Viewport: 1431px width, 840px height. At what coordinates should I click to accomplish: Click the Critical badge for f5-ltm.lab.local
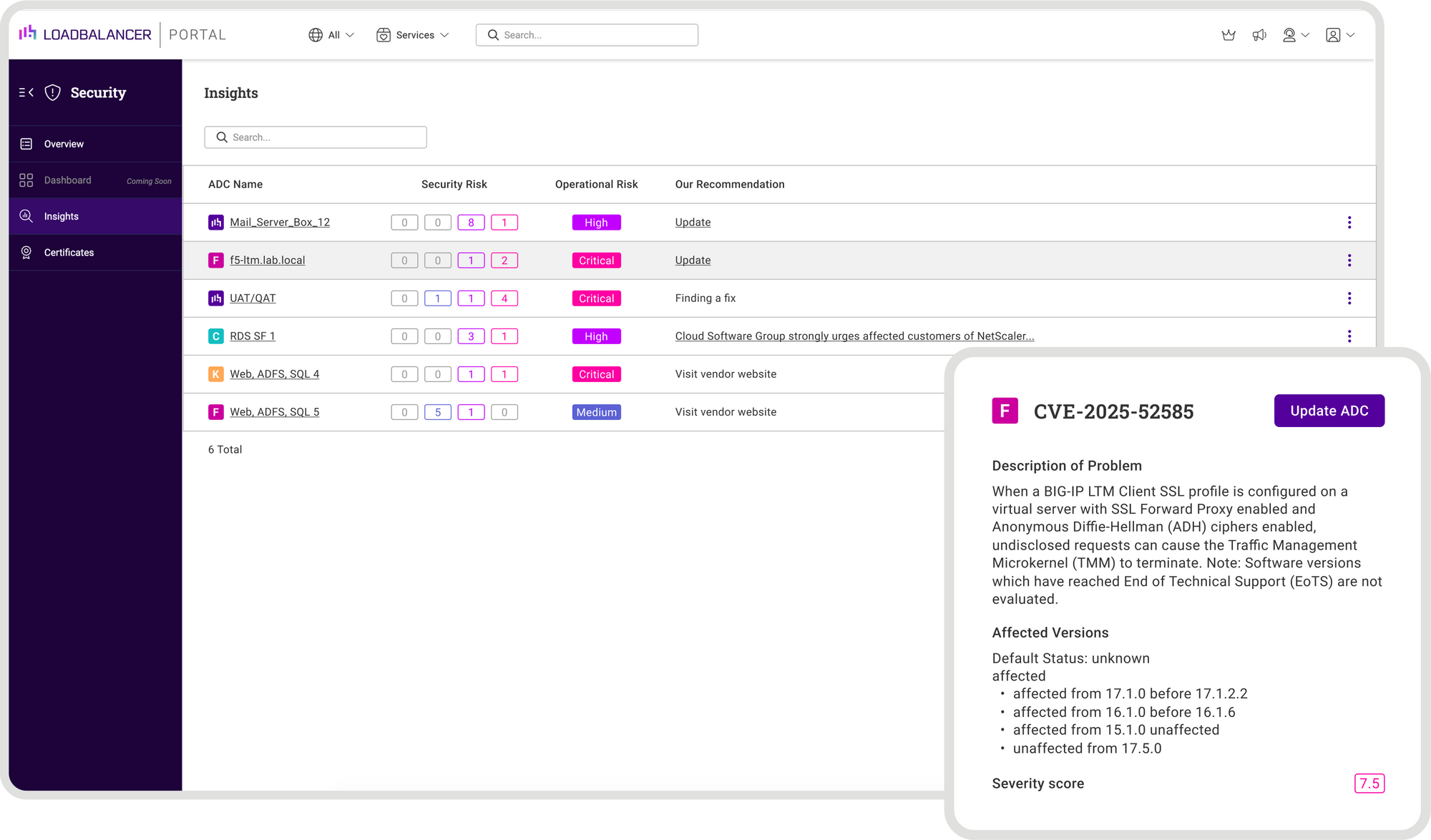coord(597,260)
